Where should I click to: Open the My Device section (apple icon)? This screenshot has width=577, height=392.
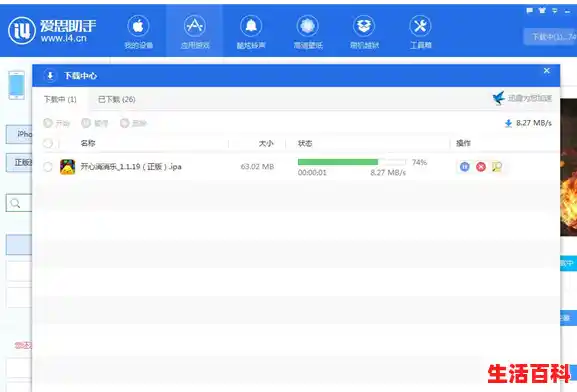tap(138, 32)
